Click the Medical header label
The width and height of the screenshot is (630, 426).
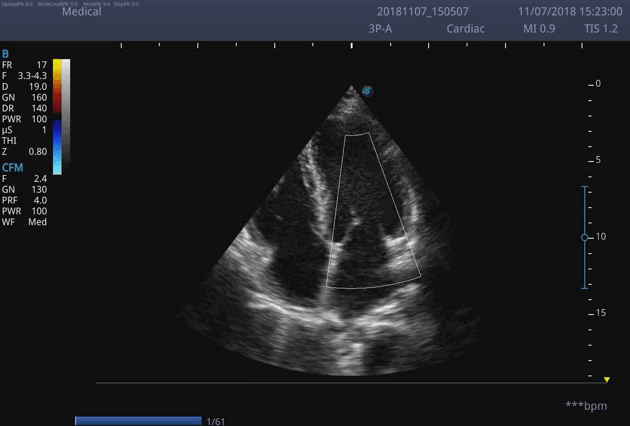tap(82, 11)
